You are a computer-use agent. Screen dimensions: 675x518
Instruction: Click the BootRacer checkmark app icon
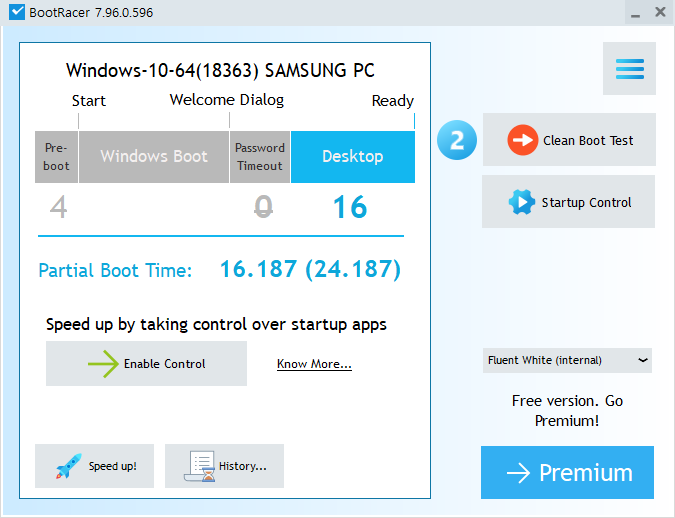click(x=17, y=12)
